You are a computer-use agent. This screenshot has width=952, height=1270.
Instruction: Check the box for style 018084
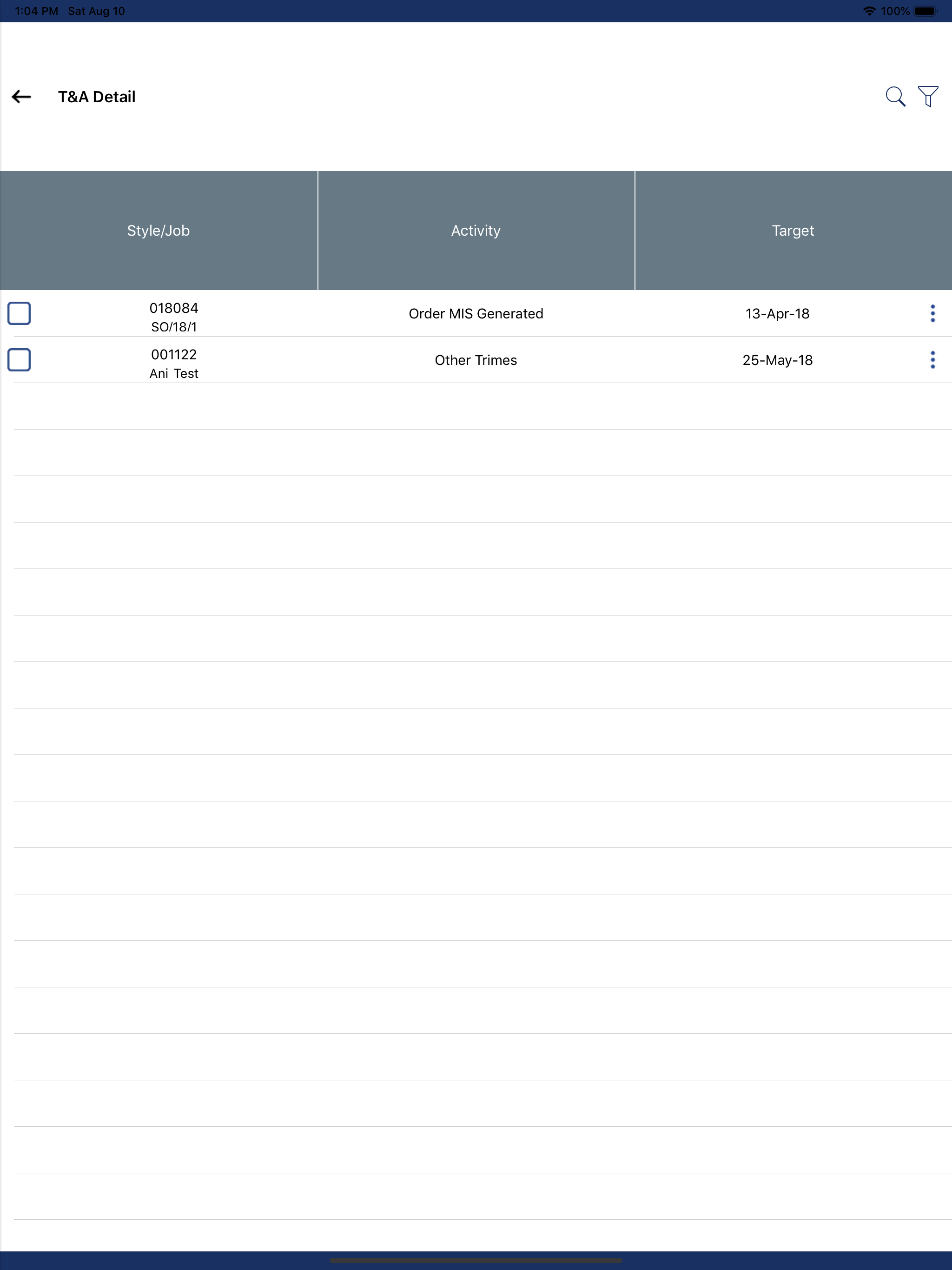19,313
